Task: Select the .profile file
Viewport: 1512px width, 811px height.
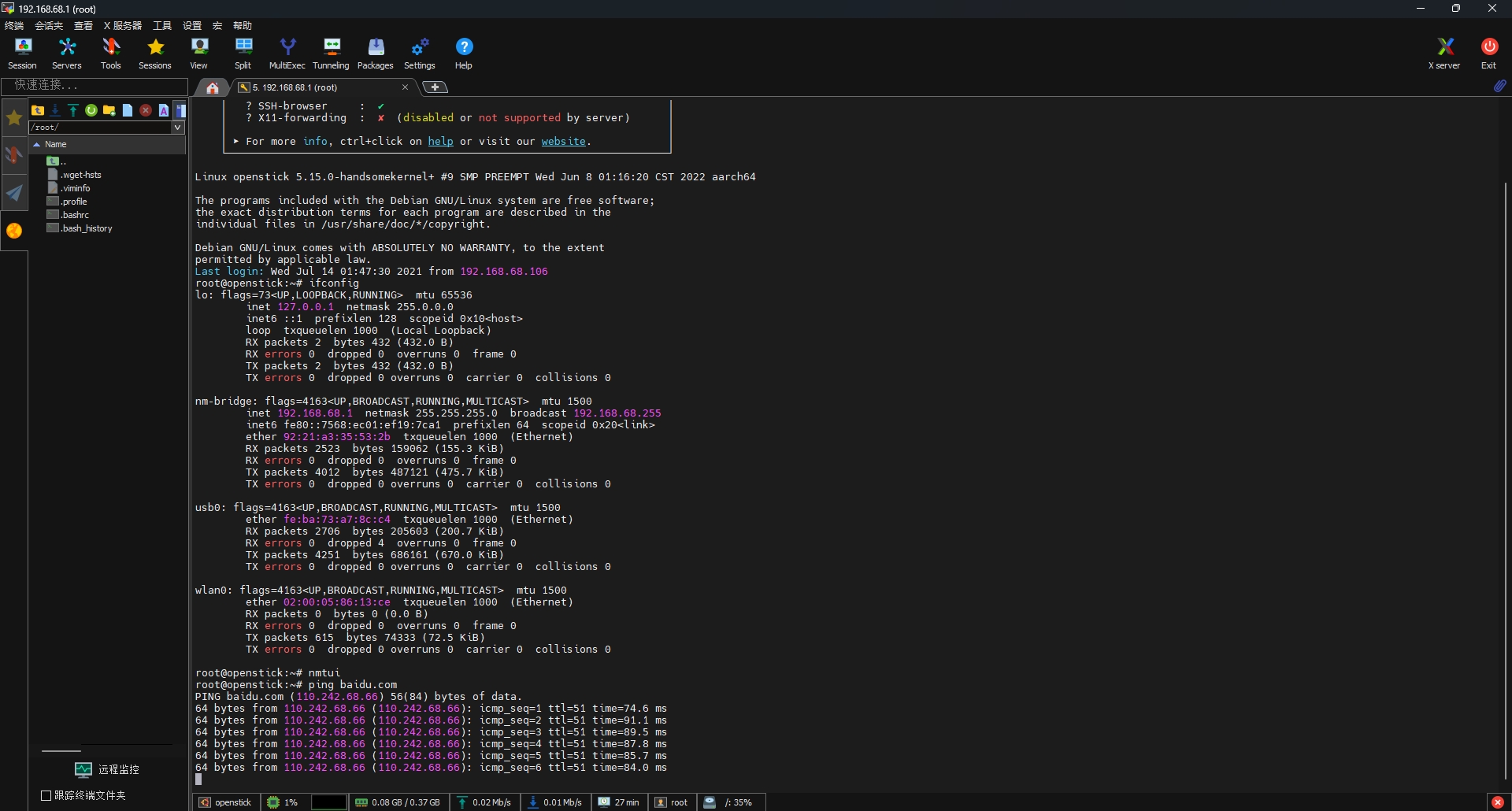Action: pos(68,202)
